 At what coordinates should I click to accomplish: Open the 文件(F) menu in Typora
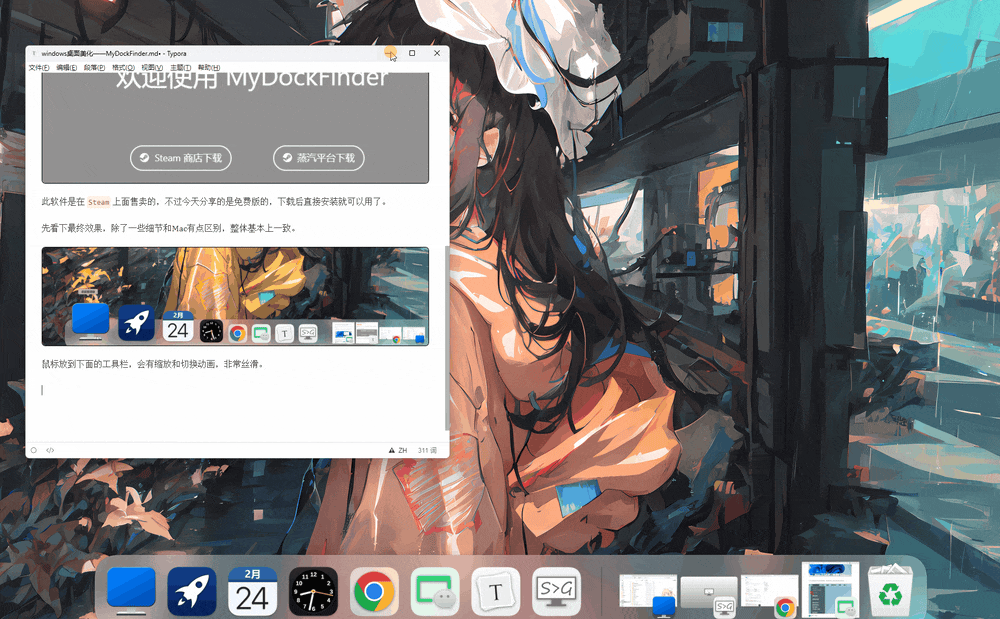click(39, 68)
